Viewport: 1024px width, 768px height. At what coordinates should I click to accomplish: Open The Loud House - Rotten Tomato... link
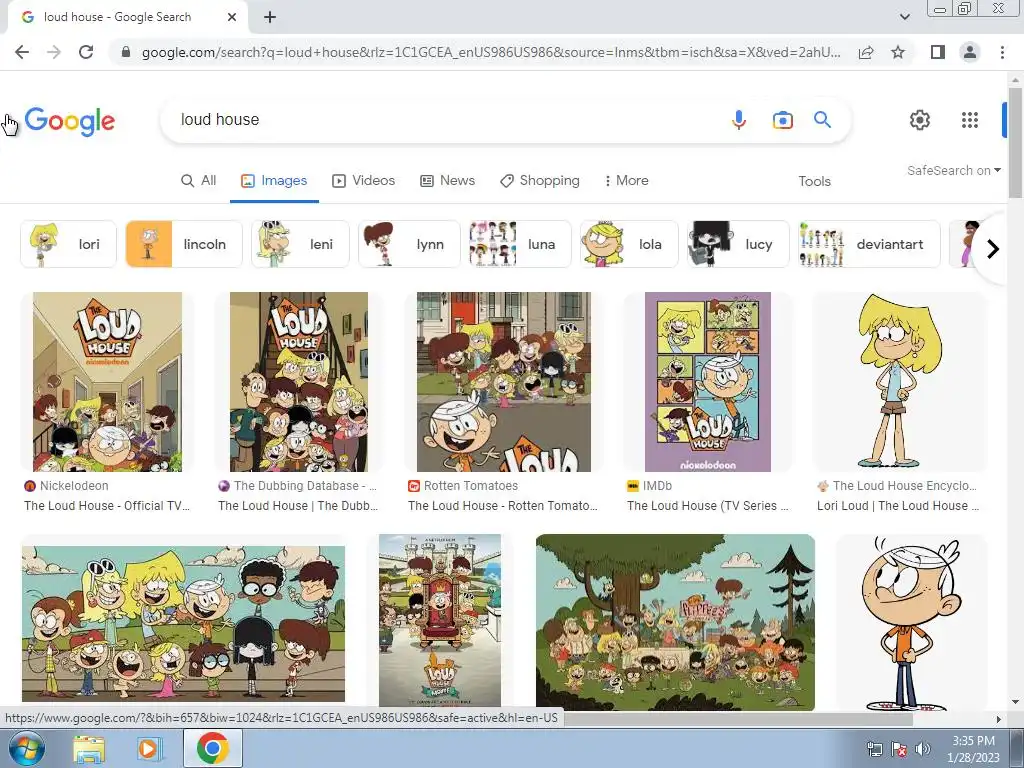[x=503, y=506]
